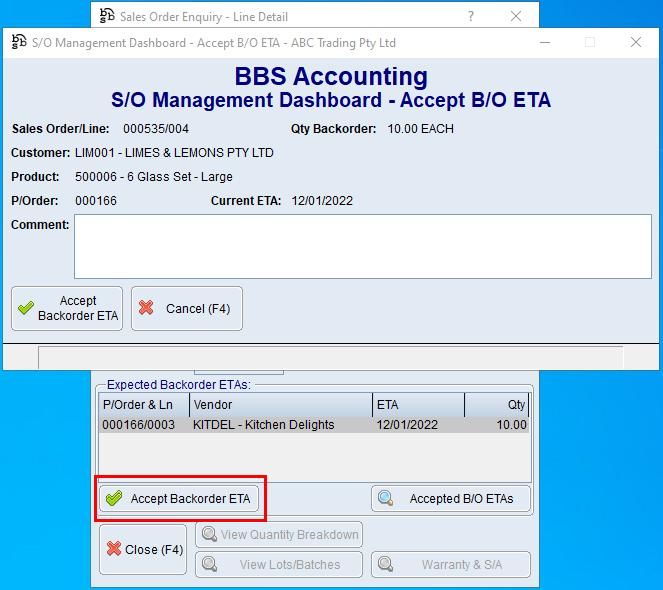Viewport: 663px width, 590px height.
Task: Click the ETA column header in the table
Action: click(x=418, y=405)
